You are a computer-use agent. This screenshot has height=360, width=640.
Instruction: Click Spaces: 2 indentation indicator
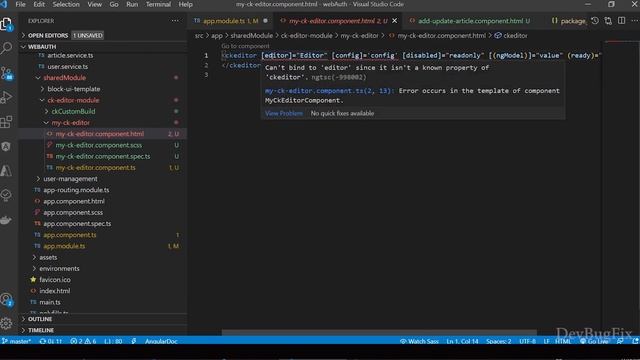(498, 341)
